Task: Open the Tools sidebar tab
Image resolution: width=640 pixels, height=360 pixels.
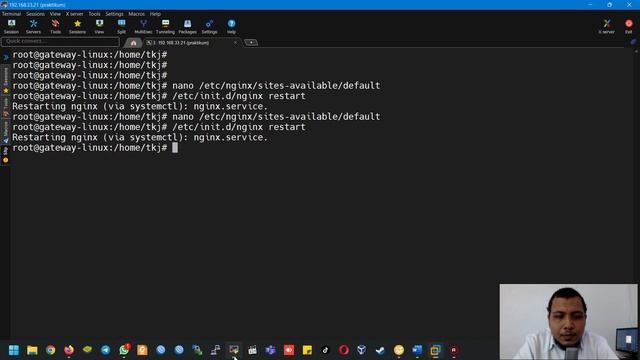Action: [6, 108]
